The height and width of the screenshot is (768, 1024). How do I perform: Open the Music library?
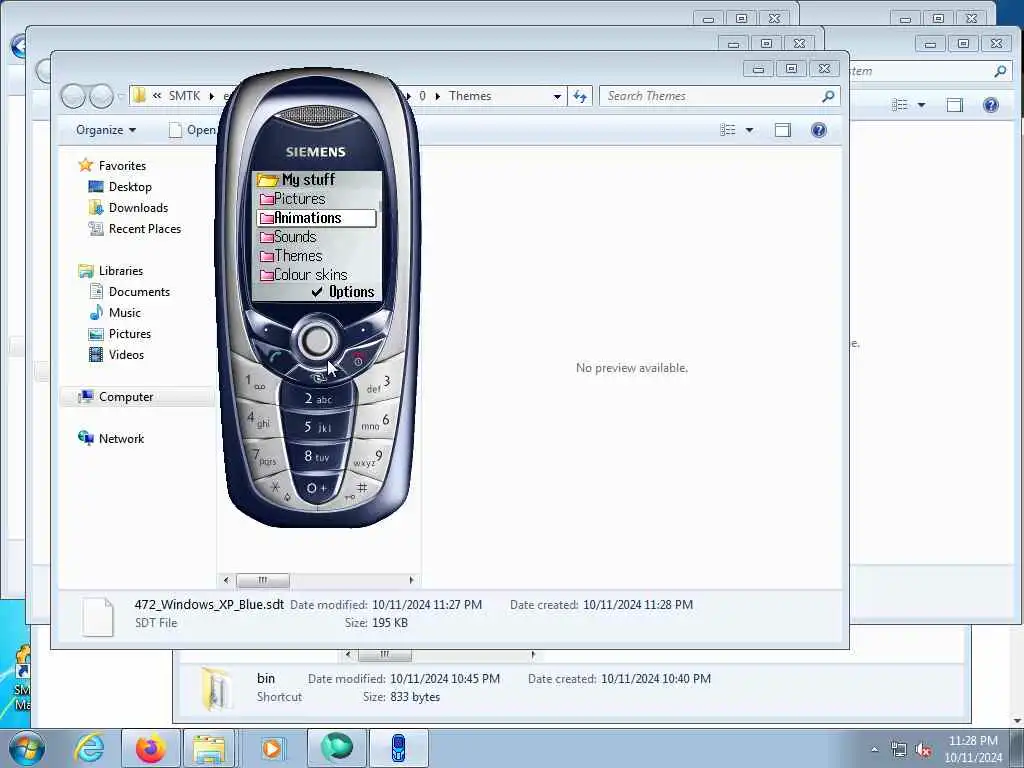(x=124, y=313)
